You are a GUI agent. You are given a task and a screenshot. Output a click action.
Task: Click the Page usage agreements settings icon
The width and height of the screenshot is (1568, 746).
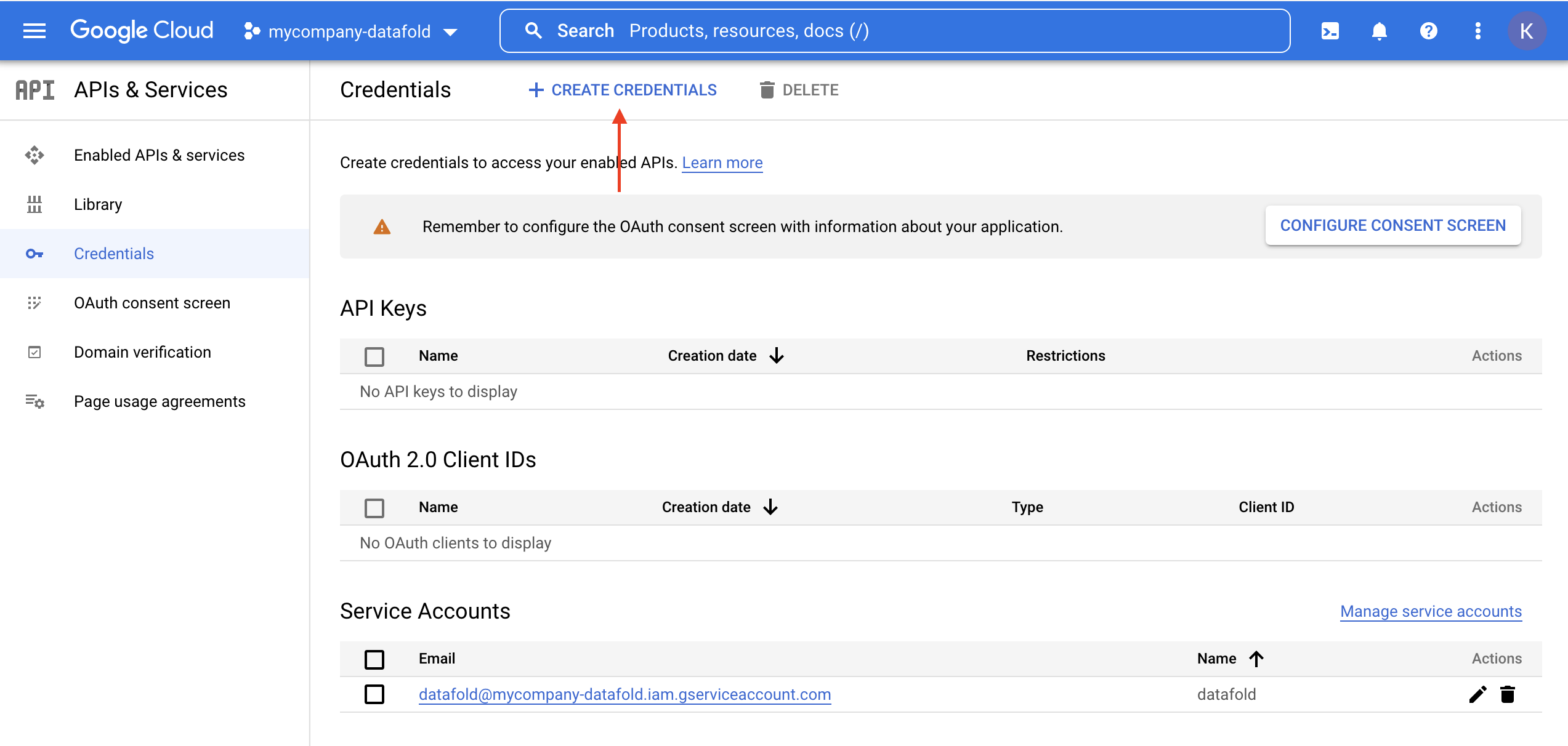34,401
